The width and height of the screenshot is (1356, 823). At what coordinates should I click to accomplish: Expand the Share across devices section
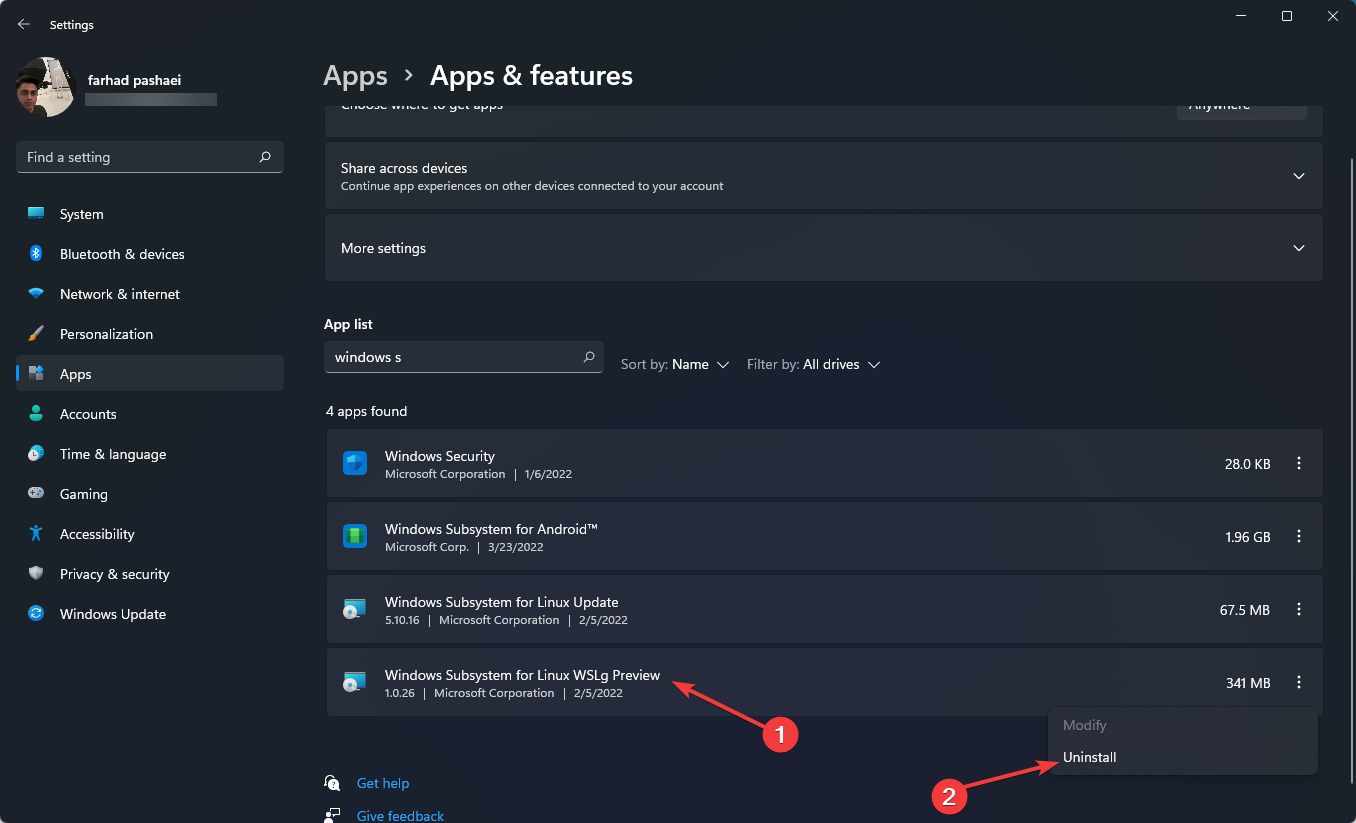click(1298, 176)
